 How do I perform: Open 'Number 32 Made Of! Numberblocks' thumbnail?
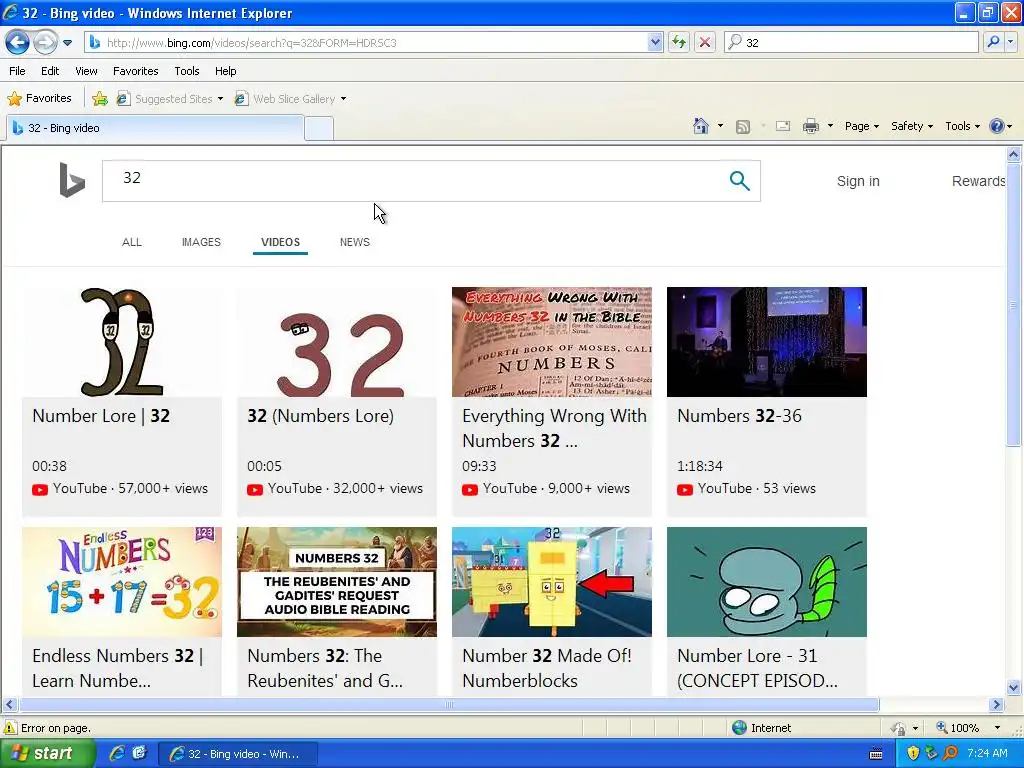point(552,582)
